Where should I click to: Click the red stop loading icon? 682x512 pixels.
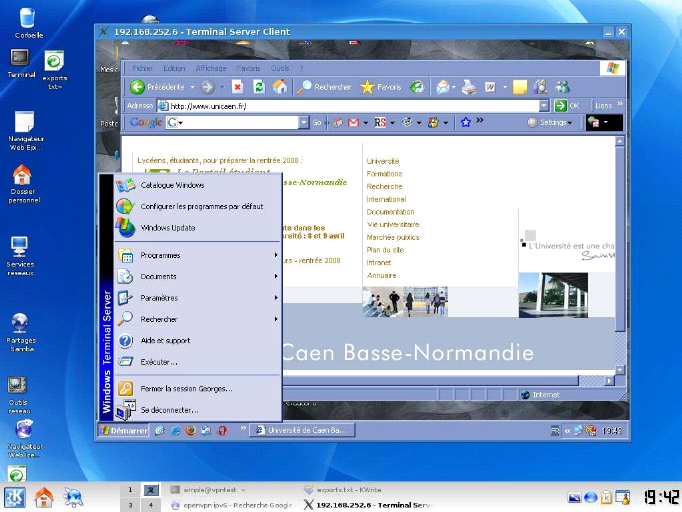[x=237, y=87]
